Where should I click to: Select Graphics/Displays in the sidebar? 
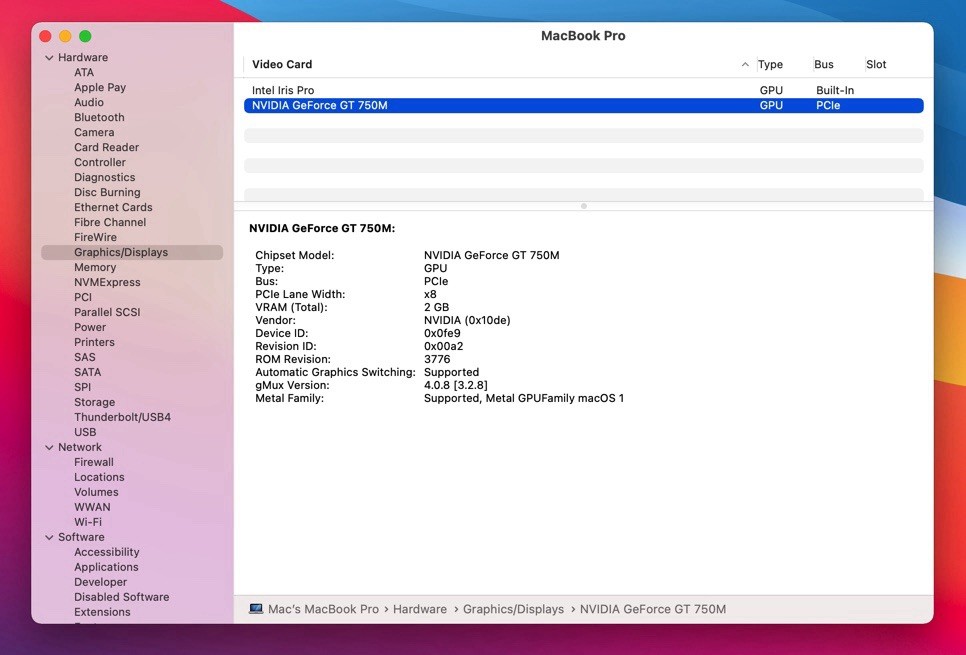[132, 252]
